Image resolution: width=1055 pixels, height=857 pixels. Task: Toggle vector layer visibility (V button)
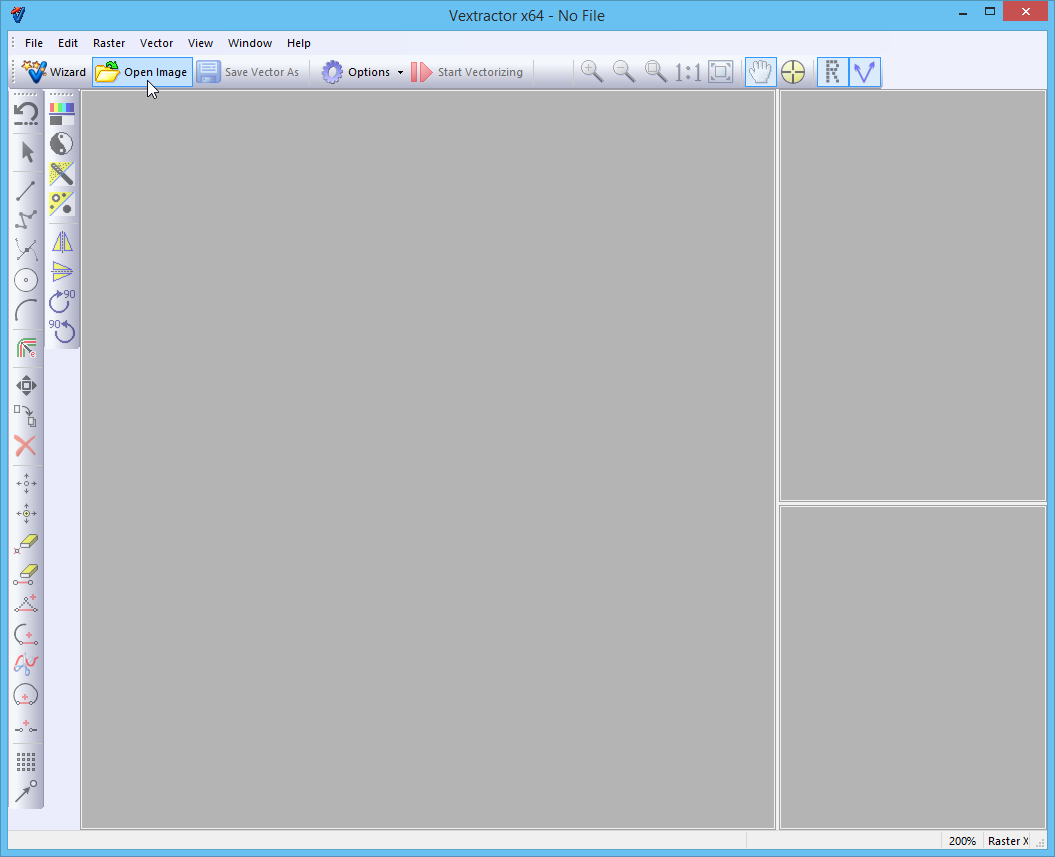[864, 72]
